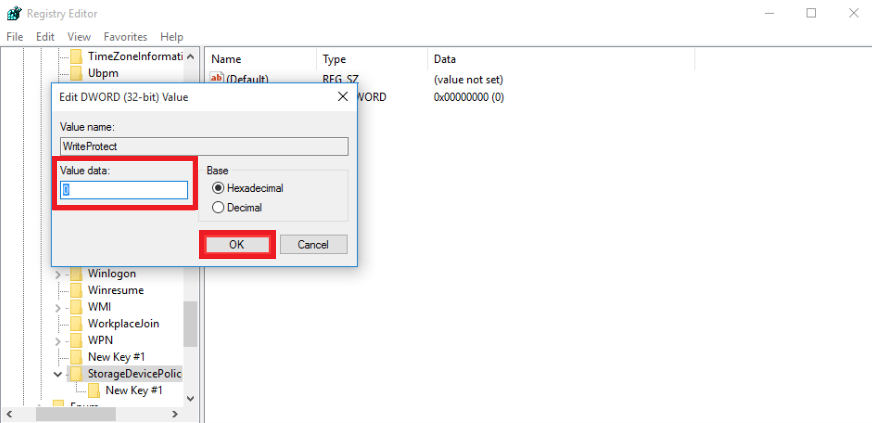
Task: Open the View menu
Action: 79,37
